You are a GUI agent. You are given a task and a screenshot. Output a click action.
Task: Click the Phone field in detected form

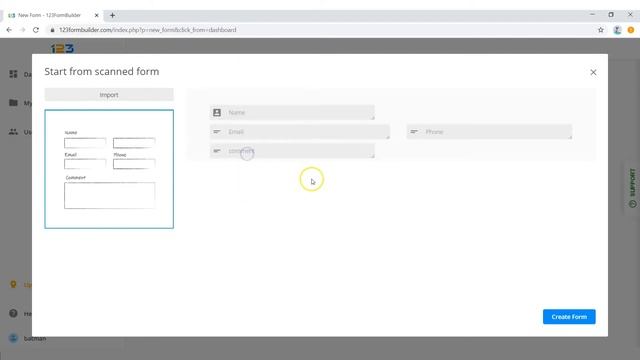click(489, 132)
